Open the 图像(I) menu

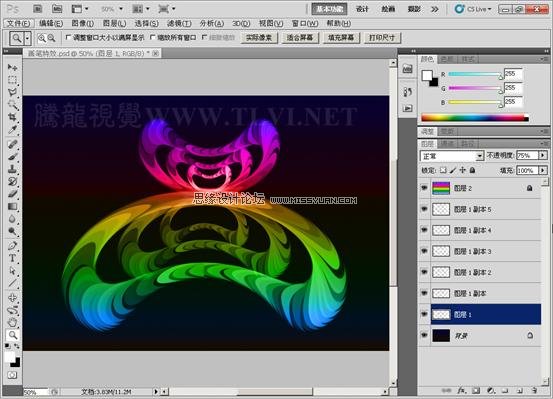pyautogui.click(x=83, y=24)
